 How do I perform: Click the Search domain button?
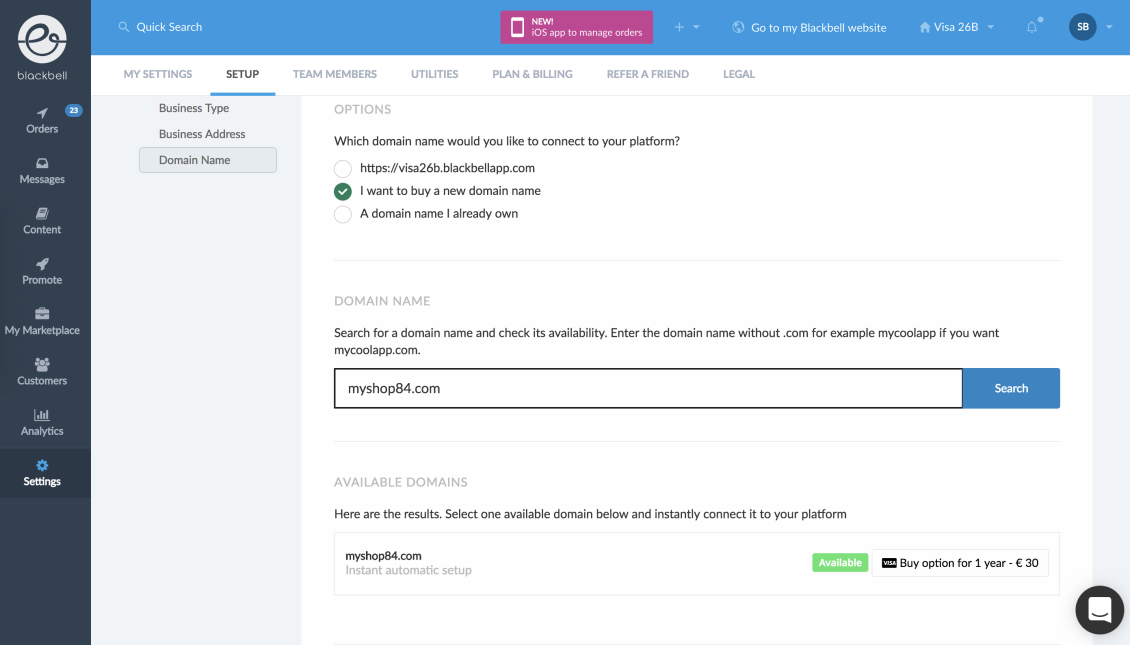1011,388
